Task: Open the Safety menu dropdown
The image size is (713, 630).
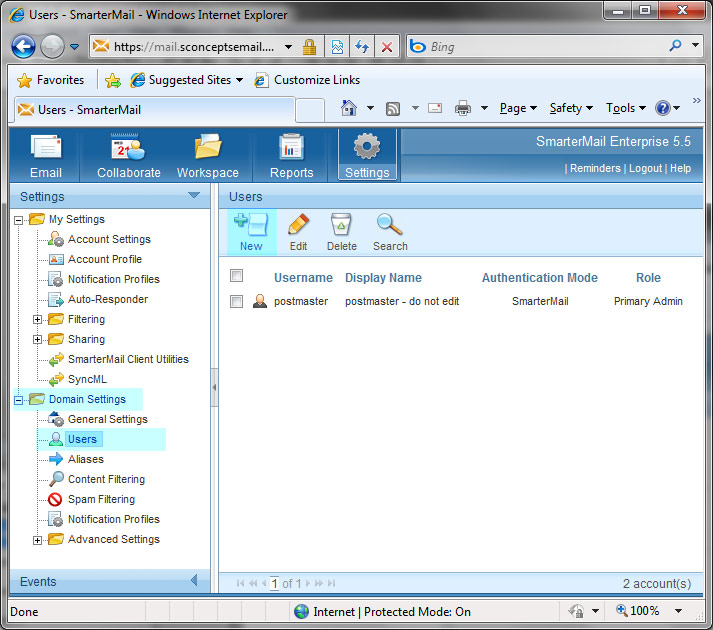Action: coord(571,108)
